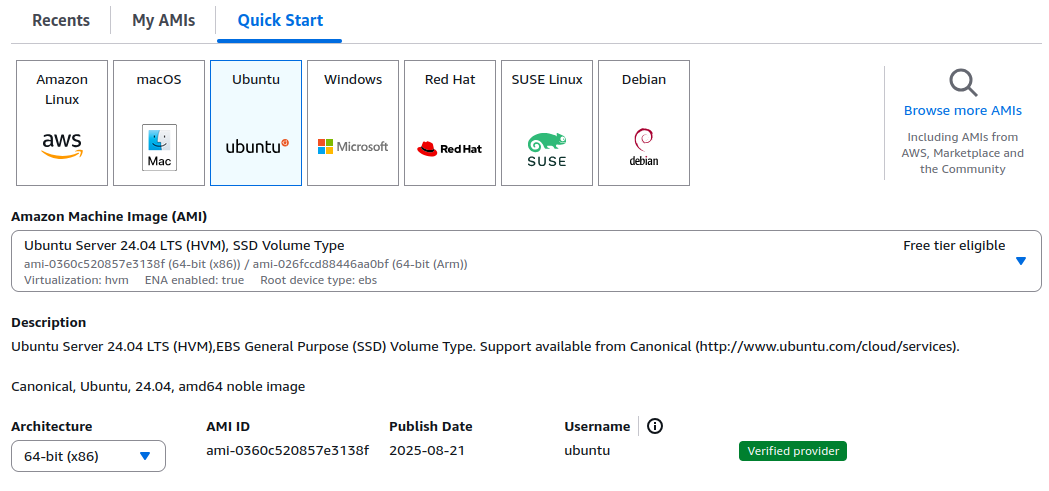Switch to the Recents tab
1049x491 pixels.
tap(61, 21)
